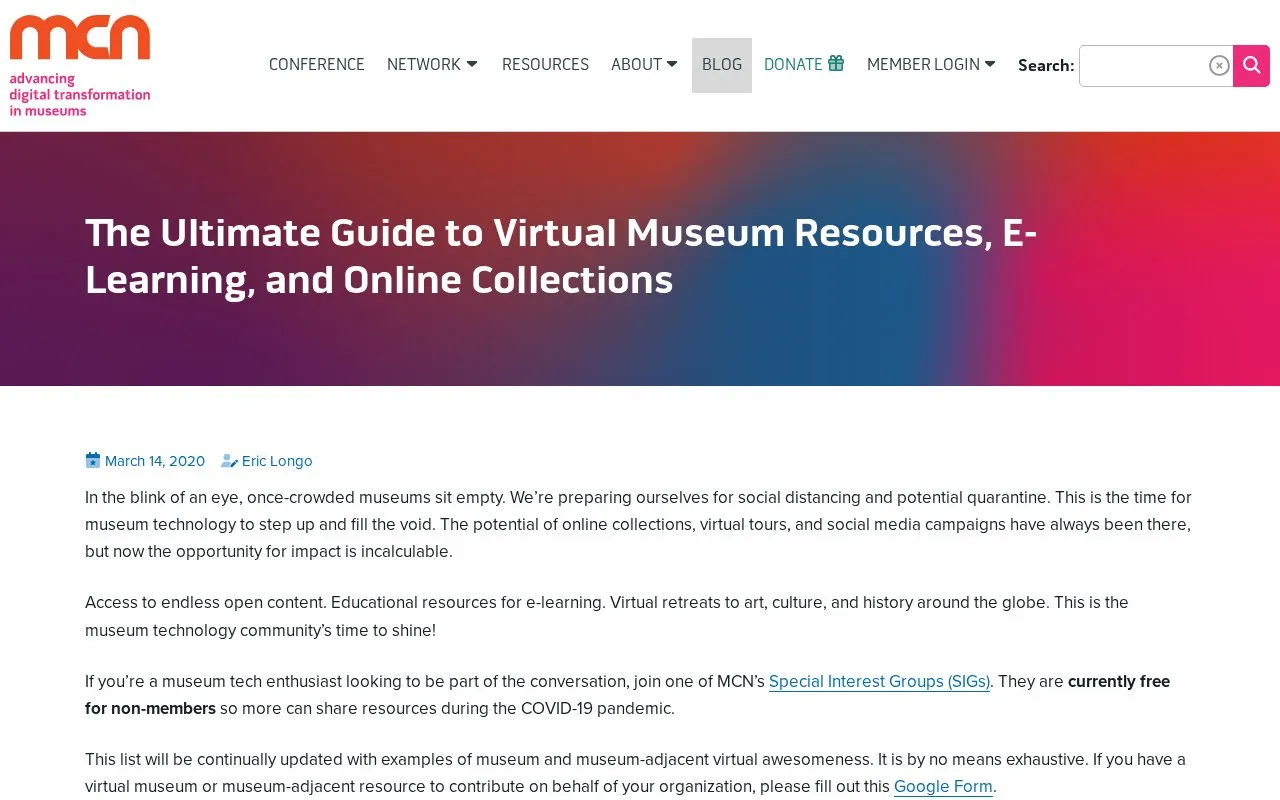The width and height of the screenshot is (1280, 800).
Task: Click the MCN logo
Action: 80,66
